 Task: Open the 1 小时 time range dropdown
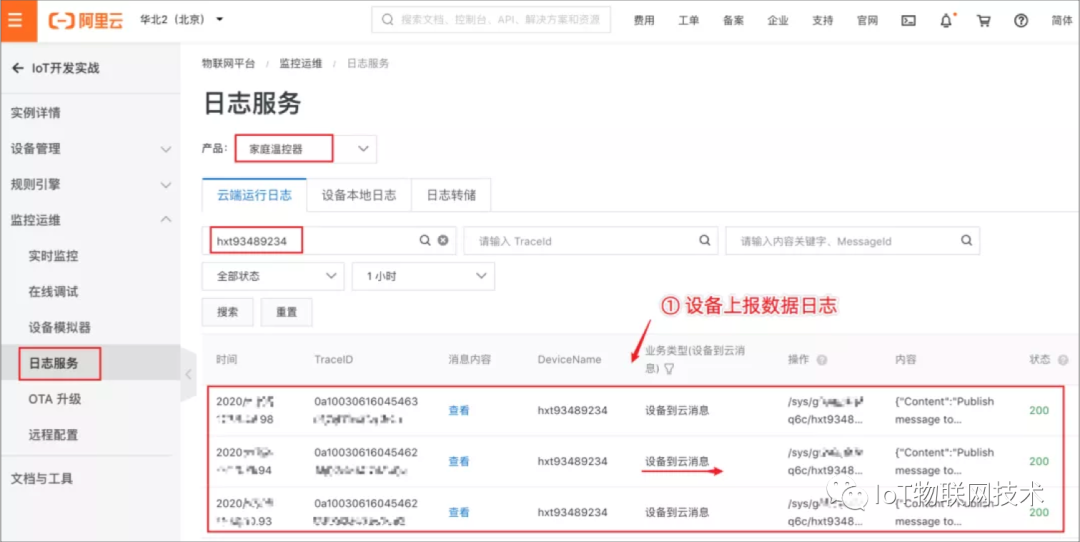click(423, 276)
